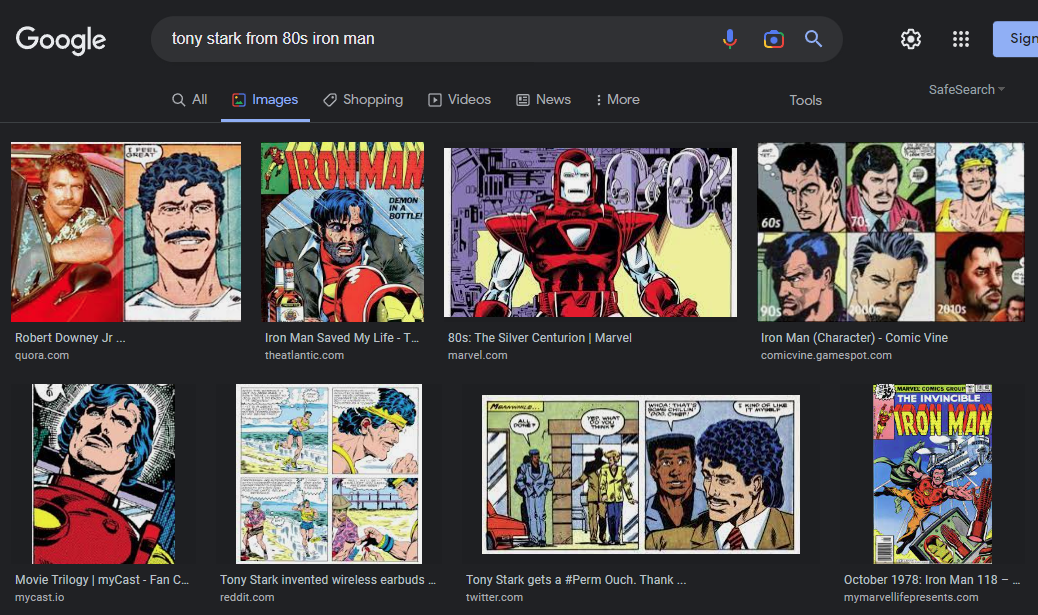This screenshot has width=1038, height=615.
Task: Click 'Iron Man (Character) - Comic Vine' title
Action: click(x=854, y=338)
